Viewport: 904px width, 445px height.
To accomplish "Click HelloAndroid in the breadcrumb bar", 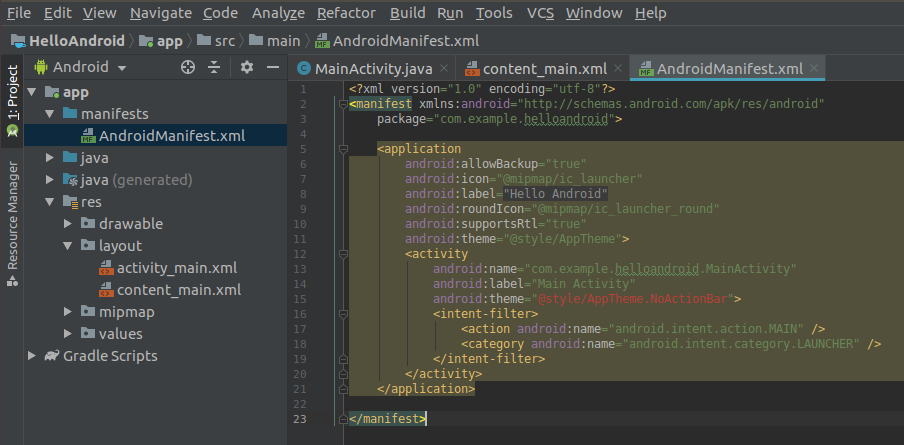I will pos(69,41).
